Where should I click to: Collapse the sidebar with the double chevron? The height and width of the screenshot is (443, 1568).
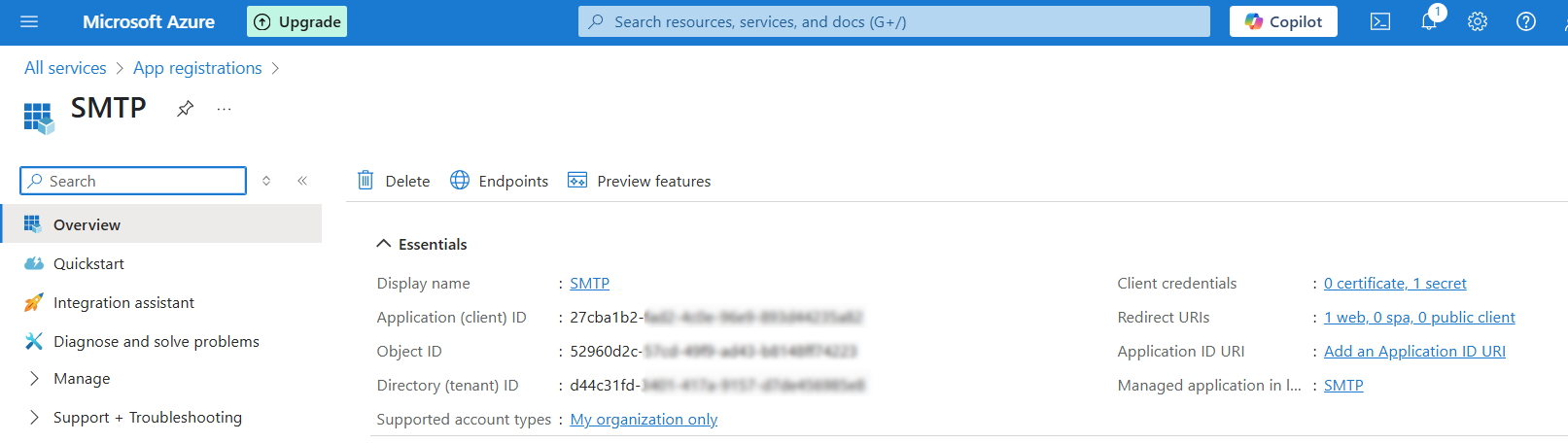click(302, 181)
